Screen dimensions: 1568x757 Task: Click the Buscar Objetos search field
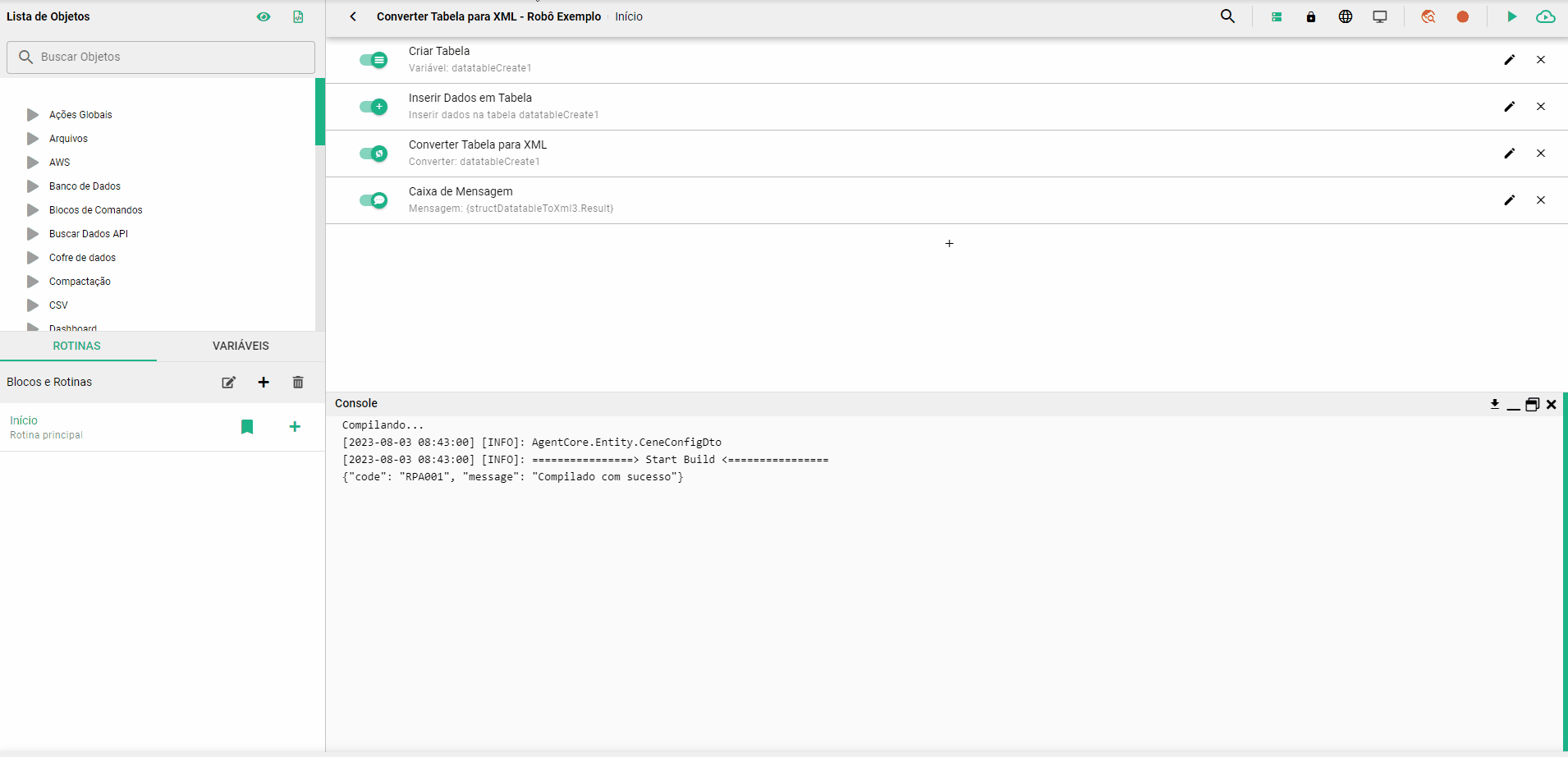[161, 57]
